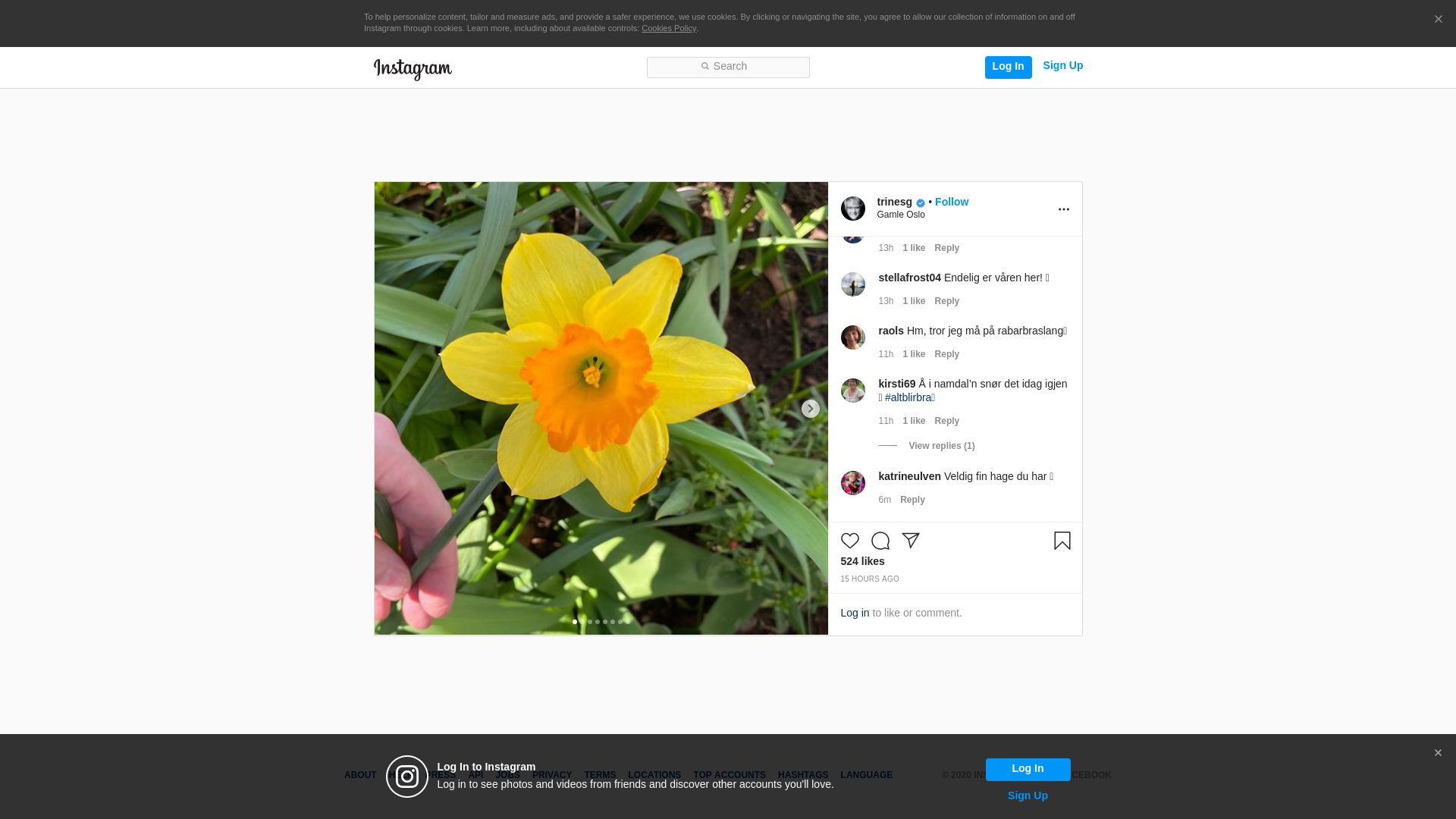Click the daffodil photo

coord(601,408)
